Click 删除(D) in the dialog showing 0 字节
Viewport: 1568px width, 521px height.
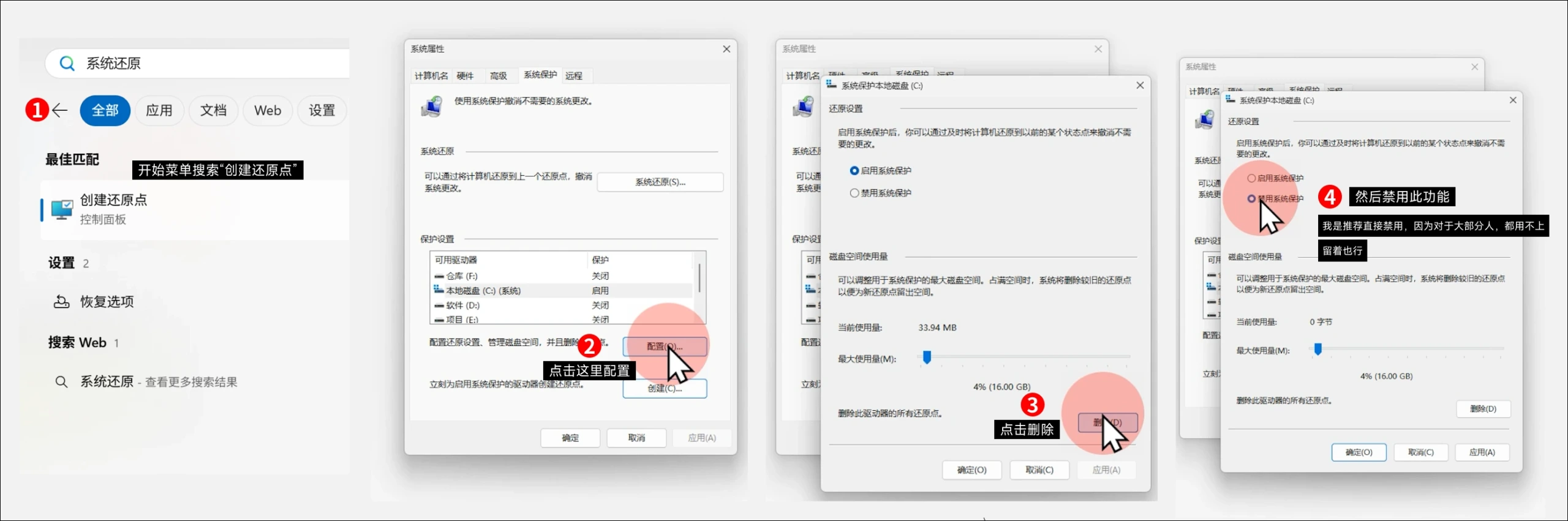1483,408
